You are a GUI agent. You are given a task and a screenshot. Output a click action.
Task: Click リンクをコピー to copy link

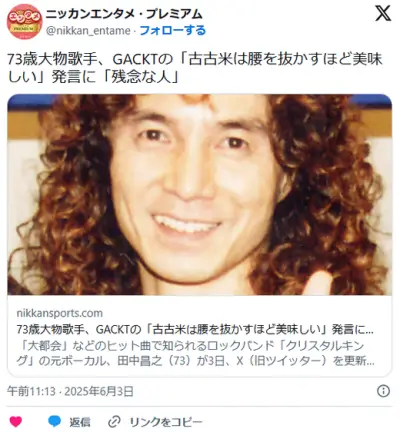point(166,422)
